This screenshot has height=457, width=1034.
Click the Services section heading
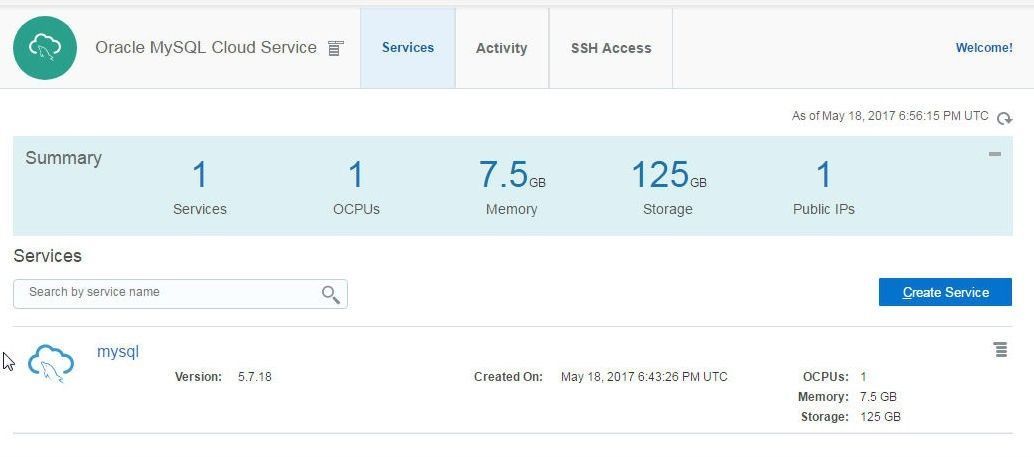[47, 256]
